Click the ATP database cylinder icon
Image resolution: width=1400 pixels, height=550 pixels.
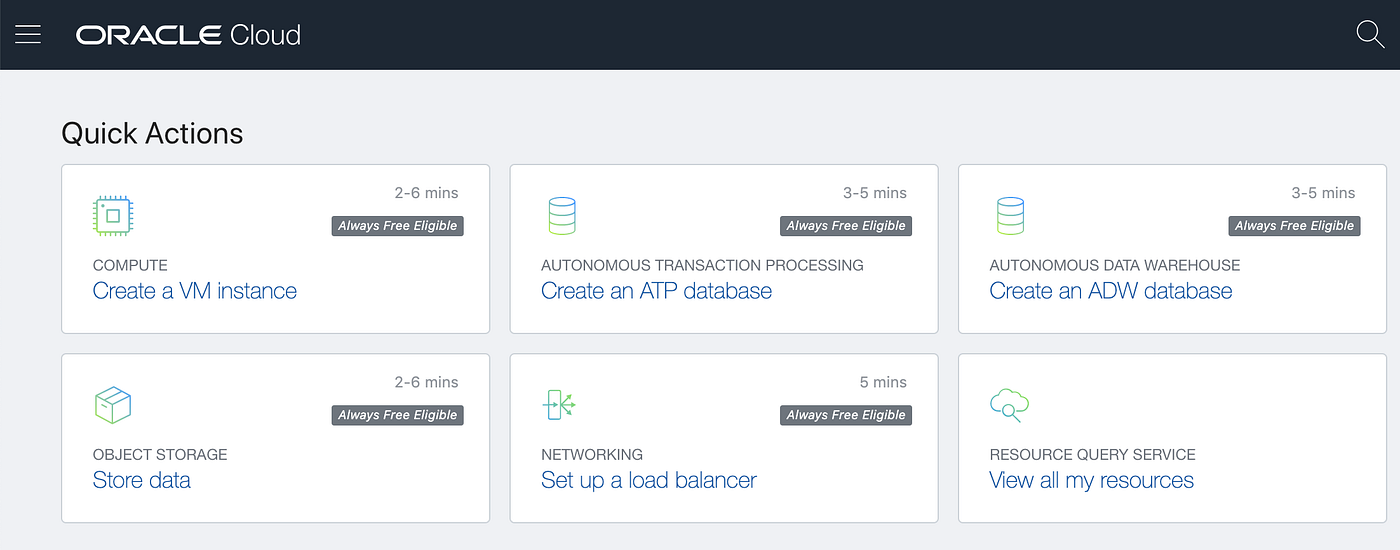[562, 216]
